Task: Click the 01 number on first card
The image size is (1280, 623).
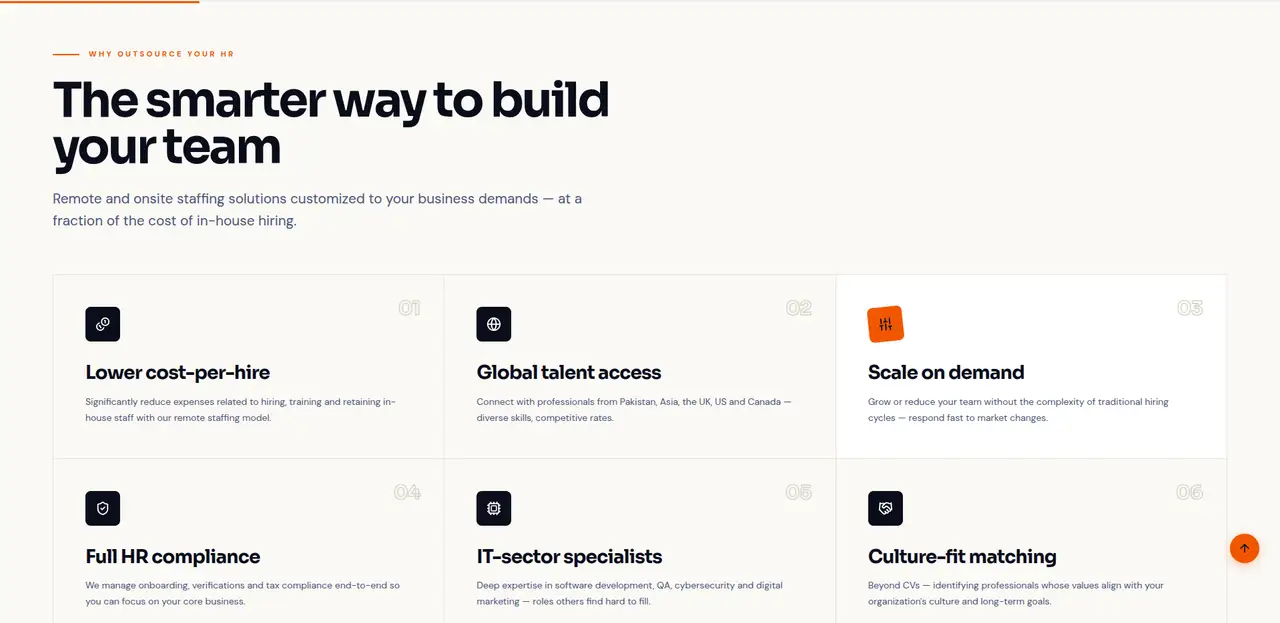Action: click(409, 308)
